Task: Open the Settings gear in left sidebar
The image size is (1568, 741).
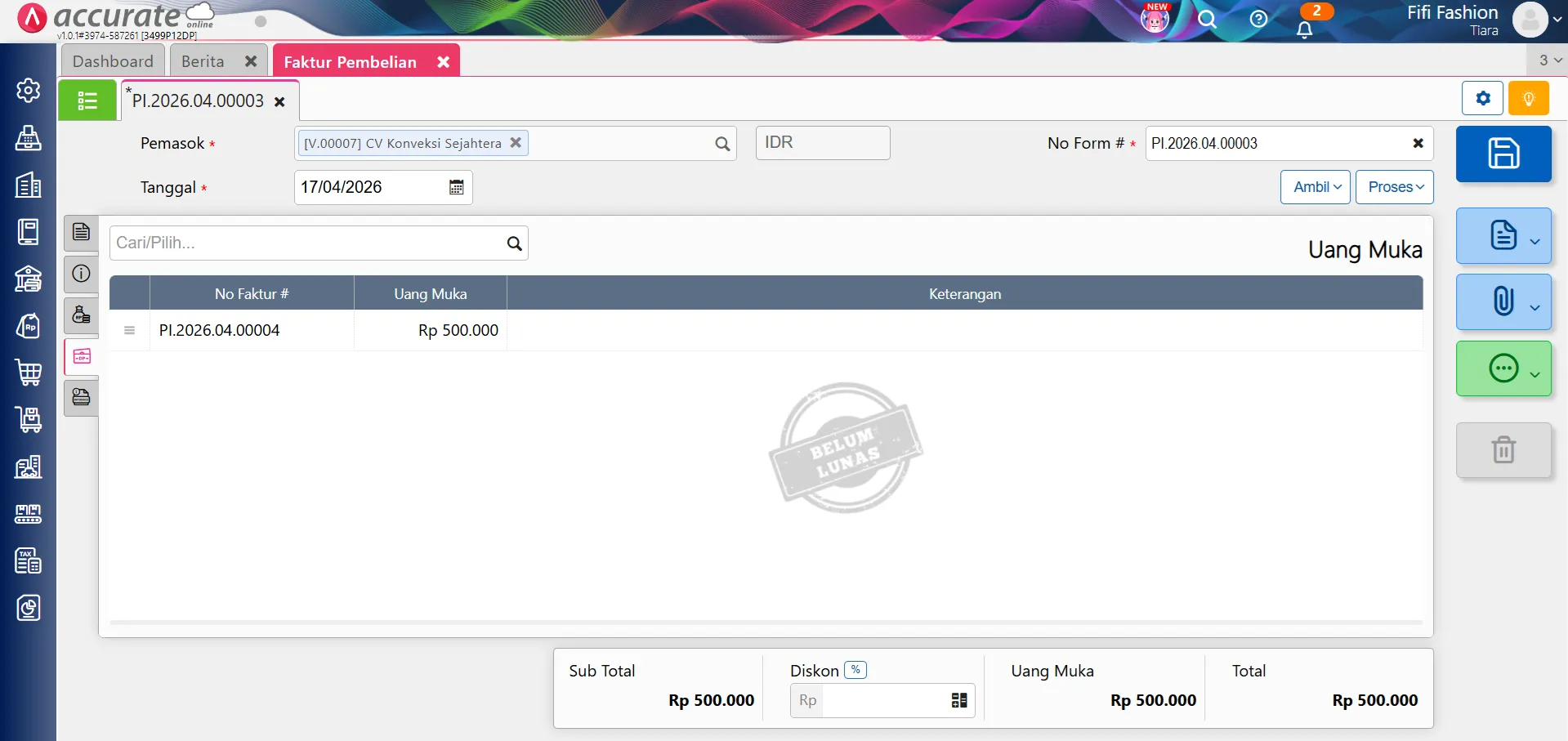Action: [29, 90]
